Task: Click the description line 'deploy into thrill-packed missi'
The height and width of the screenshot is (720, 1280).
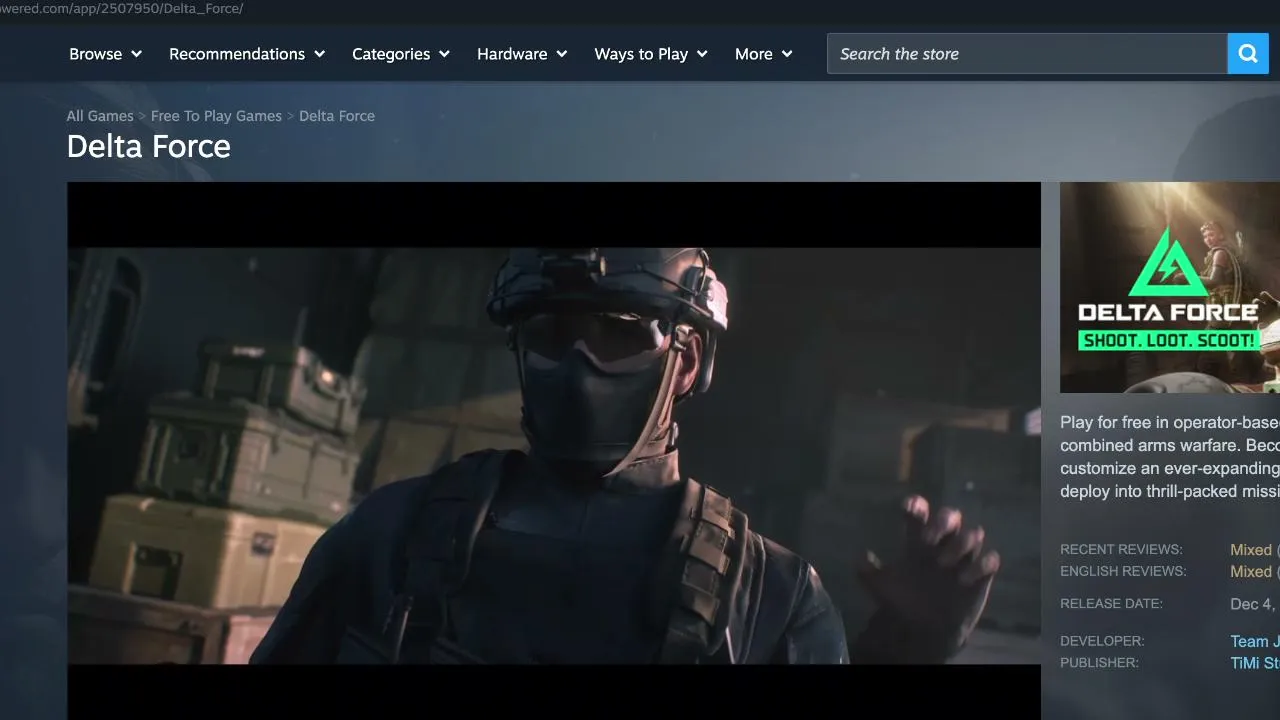Action: pos(1170,492)
